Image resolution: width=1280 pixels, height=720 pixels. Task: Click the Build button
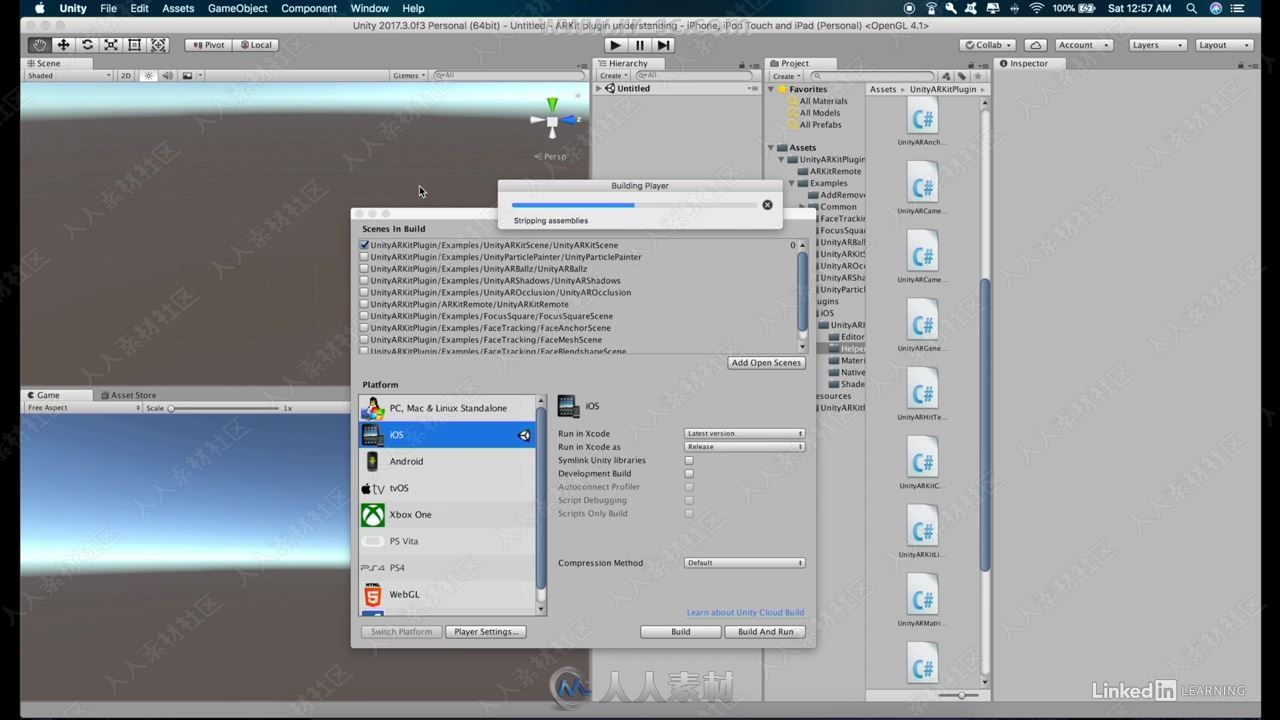[x=681, y=632]
